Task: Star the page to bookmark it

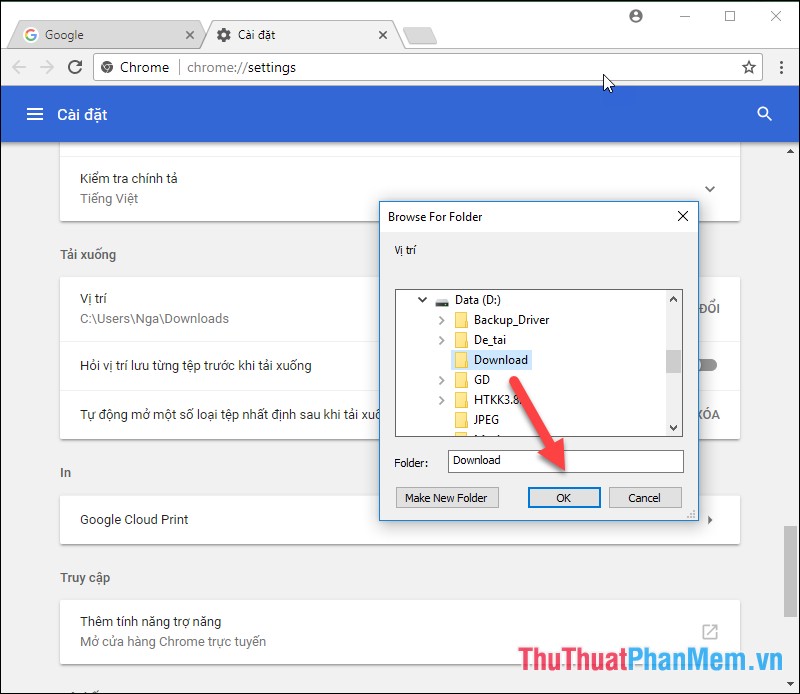Action: point(749,67)
